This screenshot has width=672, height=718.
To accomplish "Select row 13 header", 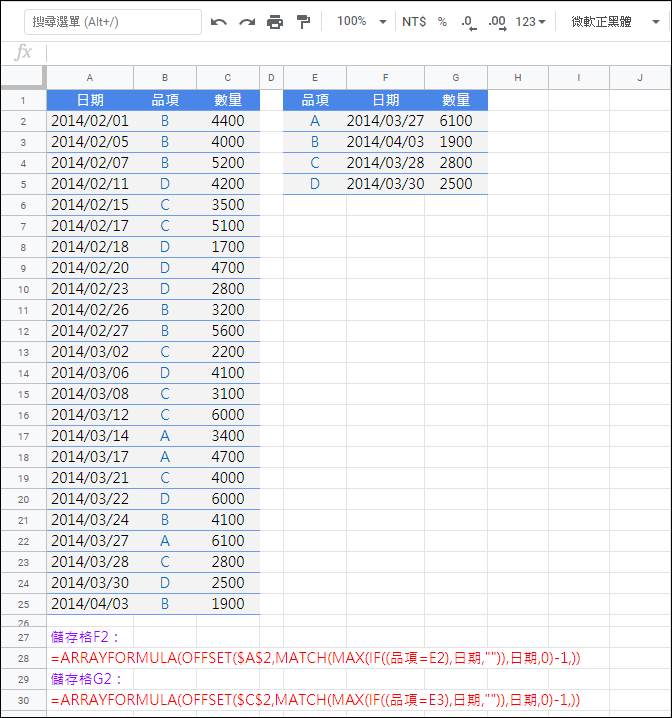I will click(x=23, y=352).
